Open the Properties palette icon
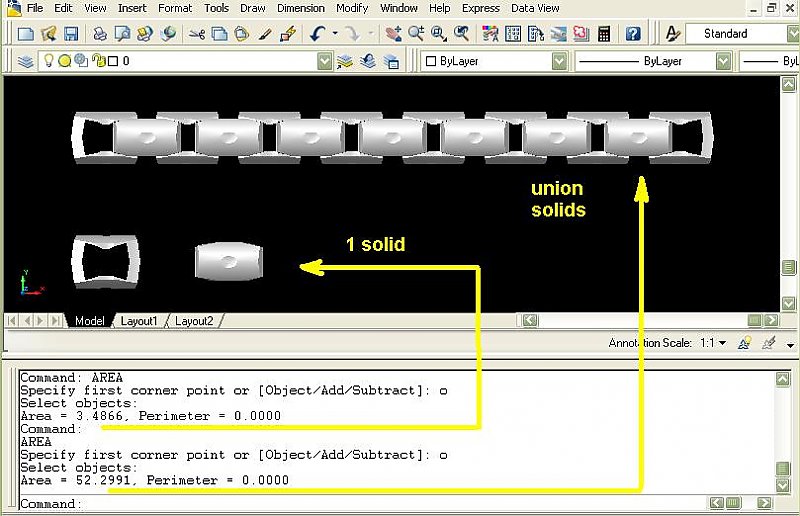This screenshot has height=516, width=800. (x=490, y=34)
